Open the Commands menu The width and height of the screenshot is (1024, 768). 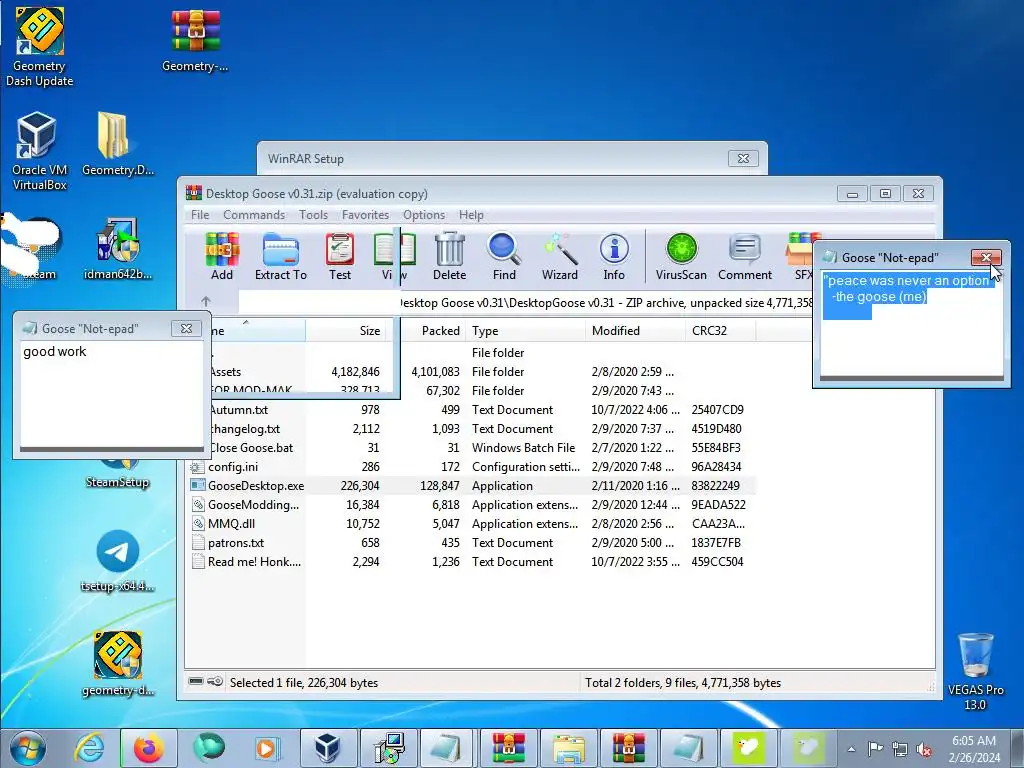tap(254, 215)
